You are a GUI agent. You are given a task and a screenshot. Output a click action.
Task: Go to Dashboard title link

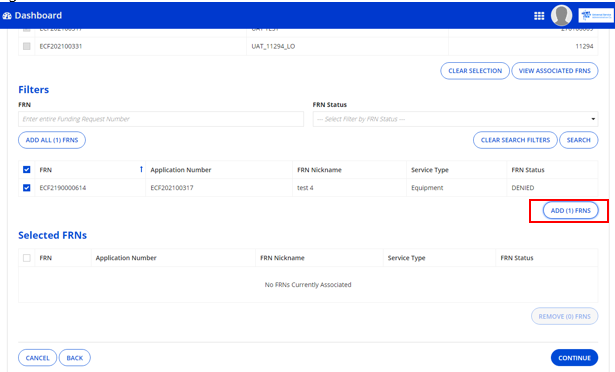[38, 15]
